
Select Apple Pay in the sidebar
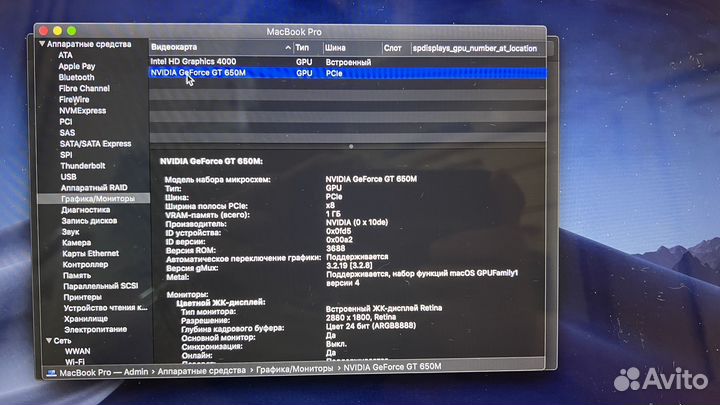77,66
